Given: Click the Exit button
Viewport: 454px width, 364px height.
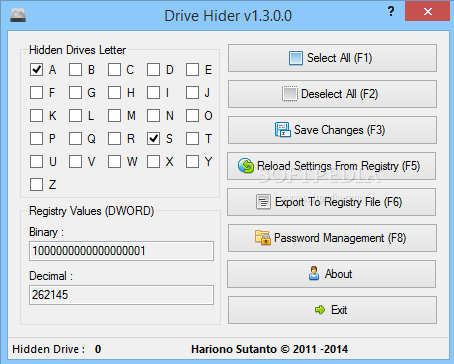Looking at the screenshot, I should [332, 310].
